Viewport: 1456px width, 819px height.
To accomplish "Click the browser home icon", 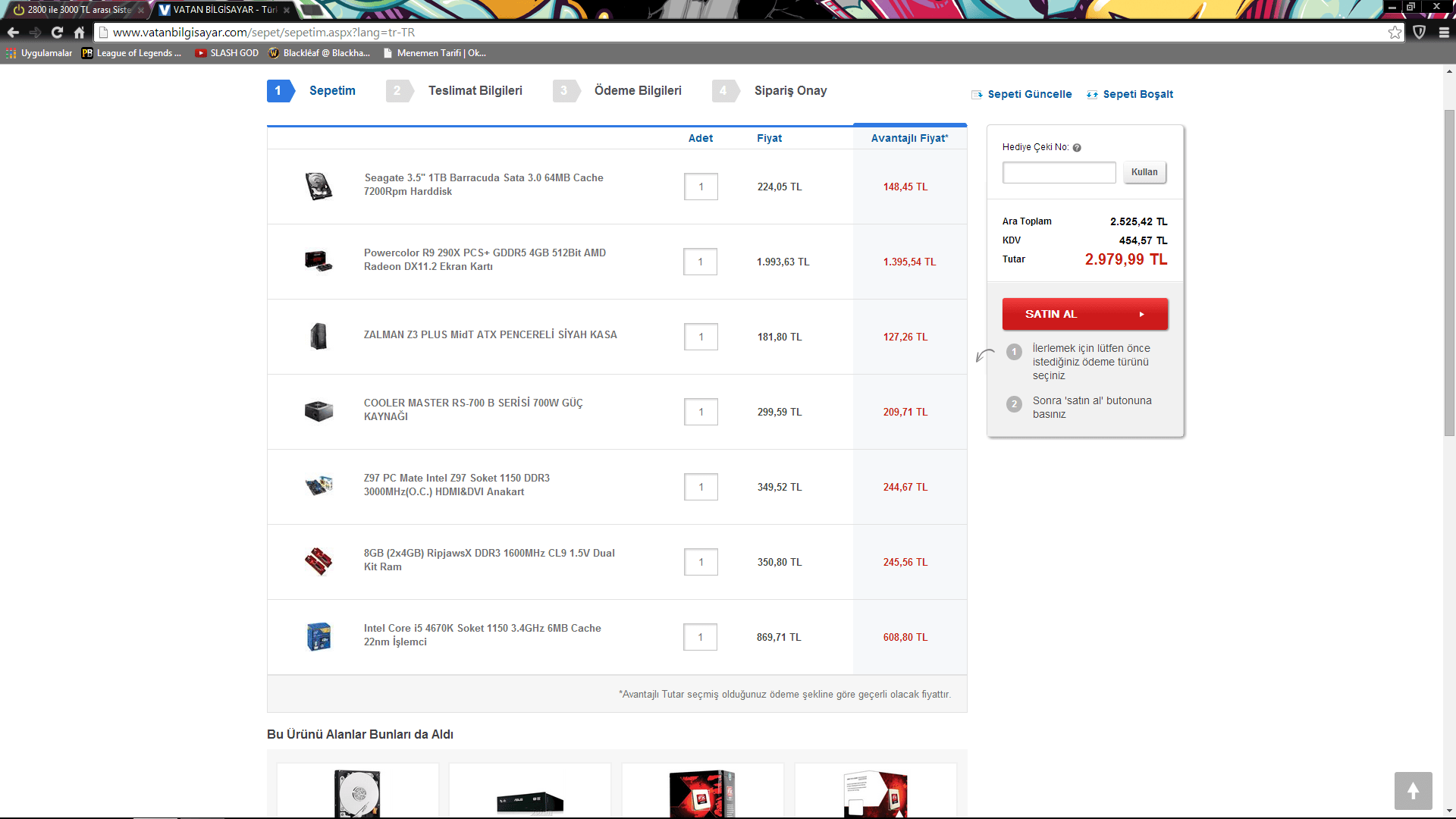I will [x=79, y=33].
